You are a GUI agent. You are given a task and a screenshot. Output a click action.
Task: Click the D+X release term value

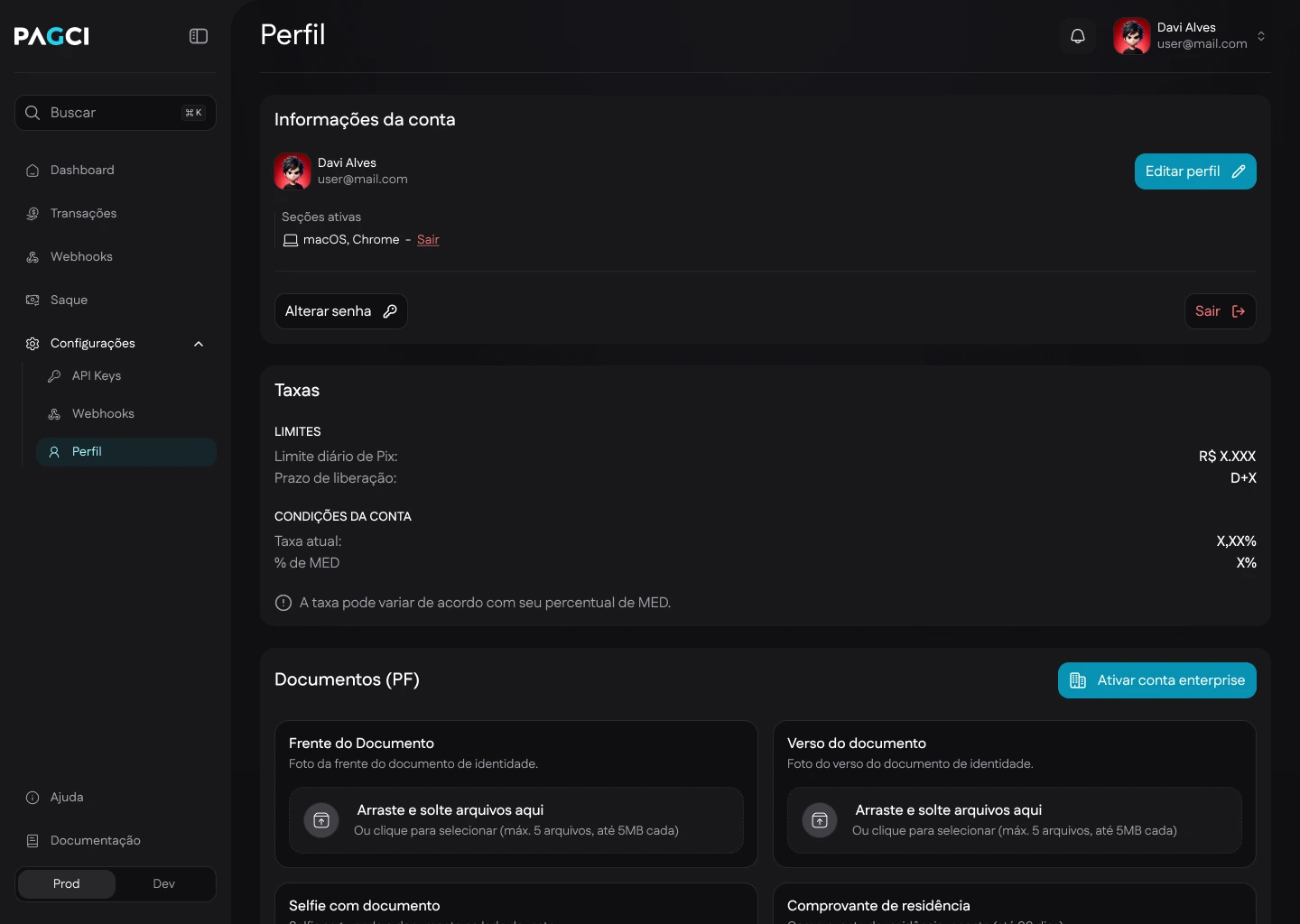pos(1243,478)
